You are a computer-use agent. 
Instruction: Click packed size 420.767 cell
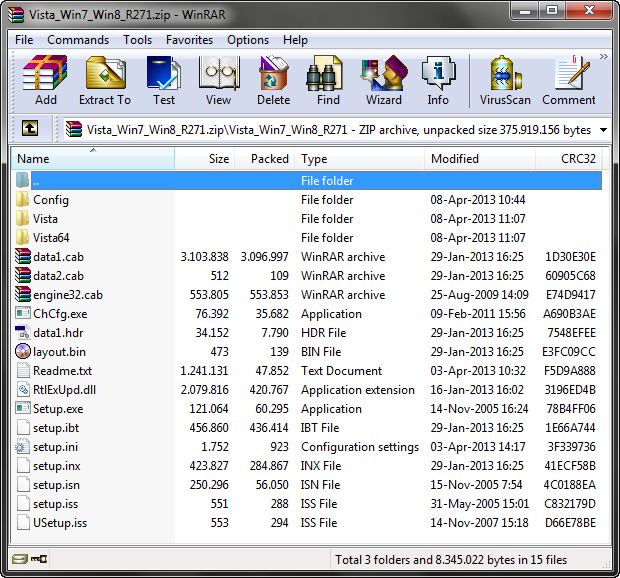click(269, 389)
